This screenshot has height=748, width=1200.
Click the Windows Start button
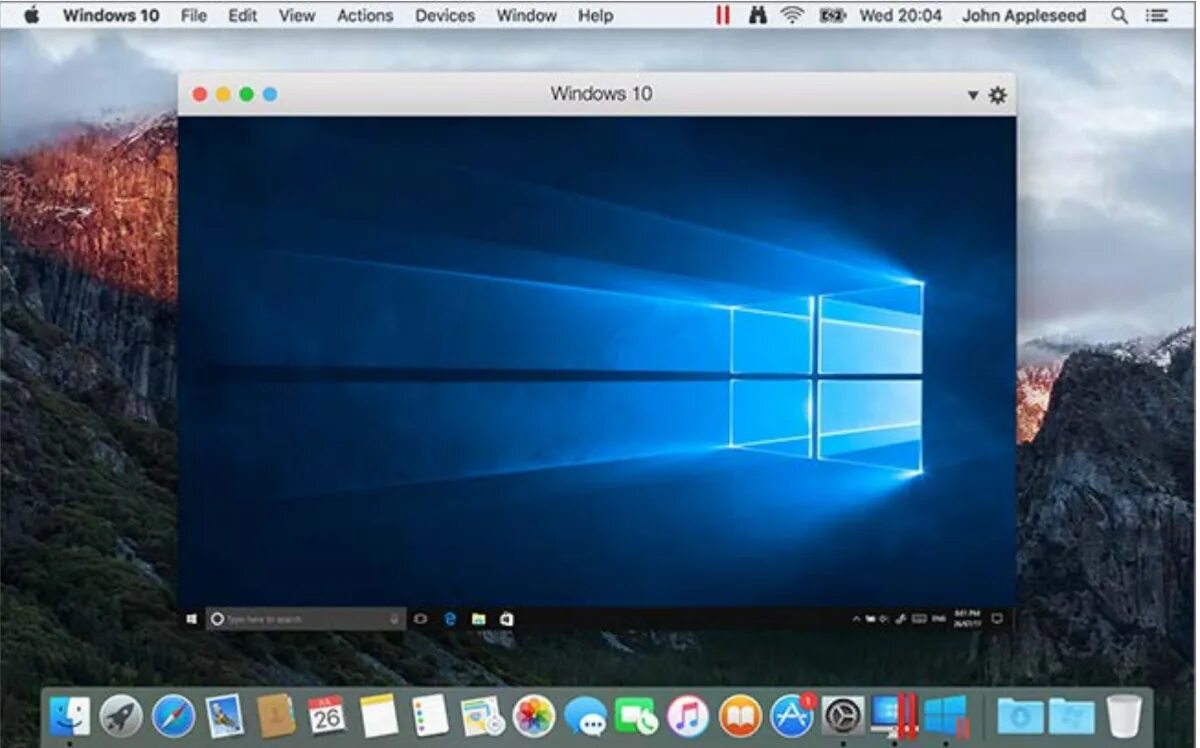coord(191,619)
